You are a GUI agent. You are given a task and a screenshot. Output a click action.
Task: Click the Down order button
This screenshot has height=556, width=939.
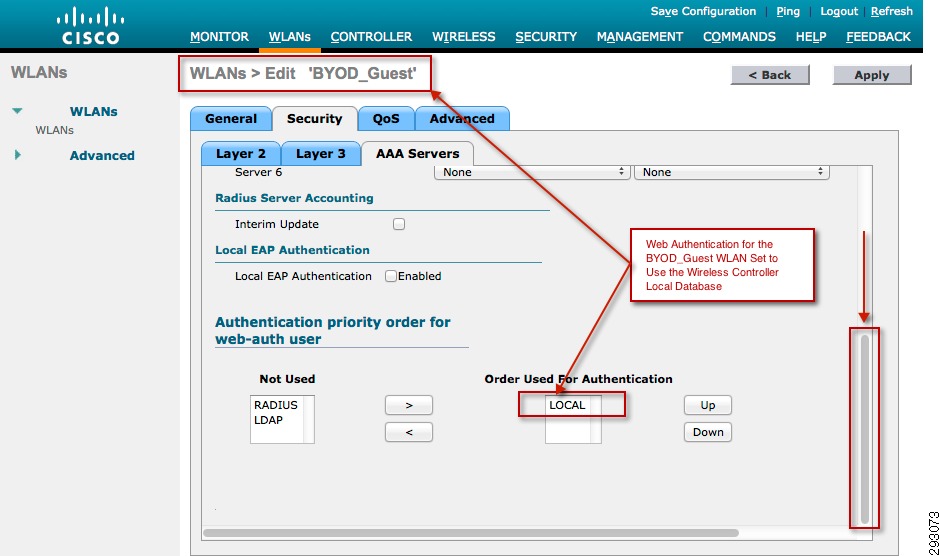(x=708, y=432)
